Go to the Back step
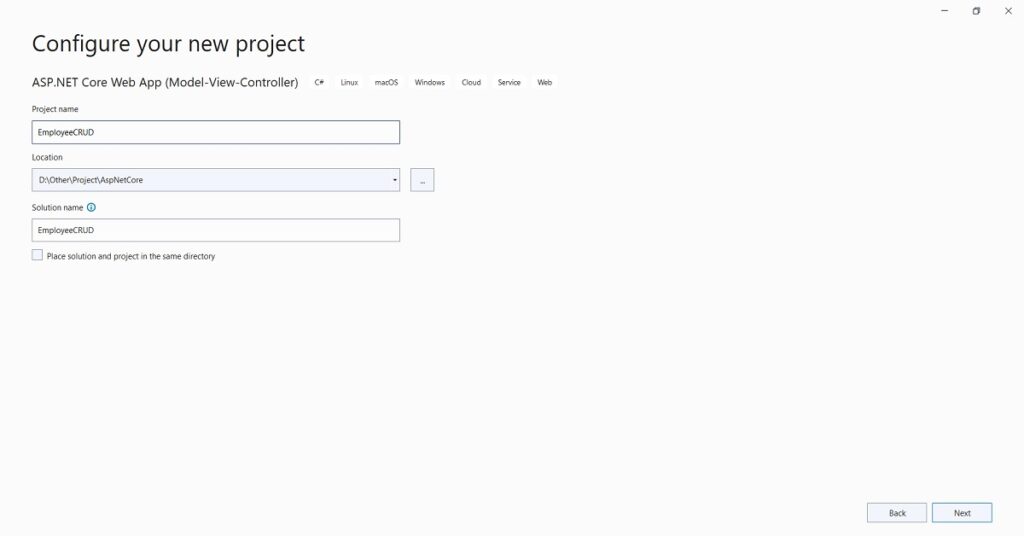Viewport: 1024px width, 536px height. [897, 513]
